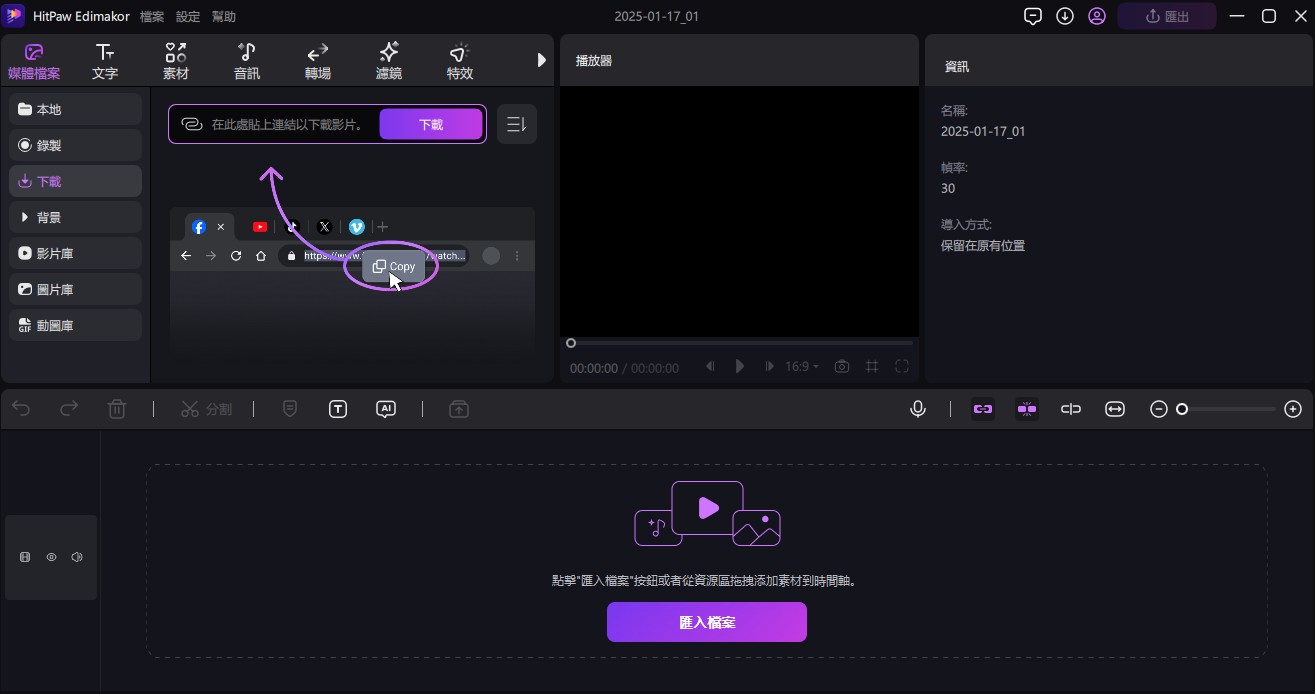The image size is (1315, 694).
Task: Click the timeline zoom slider handle
Action: 1182,409
